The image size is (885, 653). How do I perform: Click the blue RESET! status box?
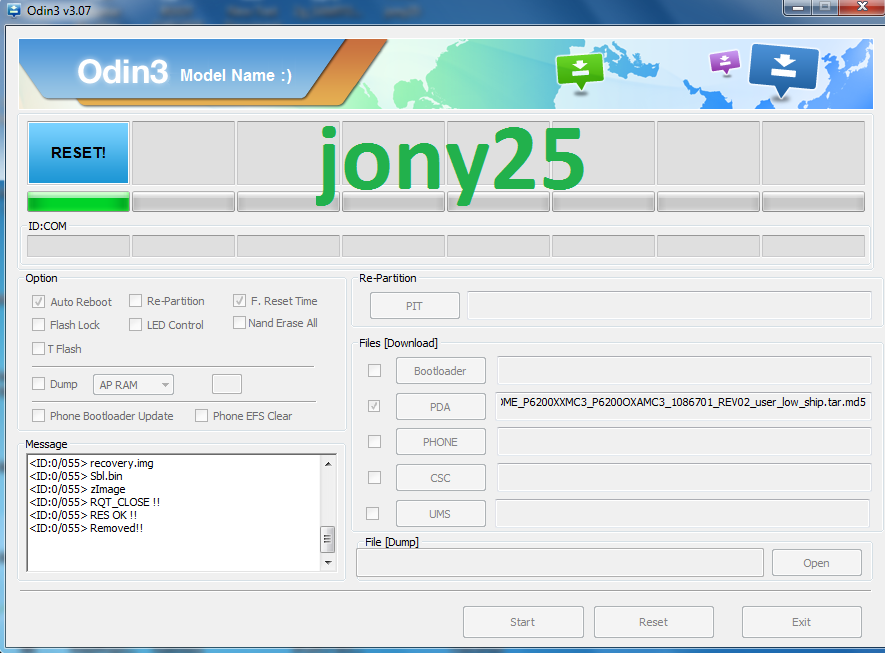coord(78,153)
